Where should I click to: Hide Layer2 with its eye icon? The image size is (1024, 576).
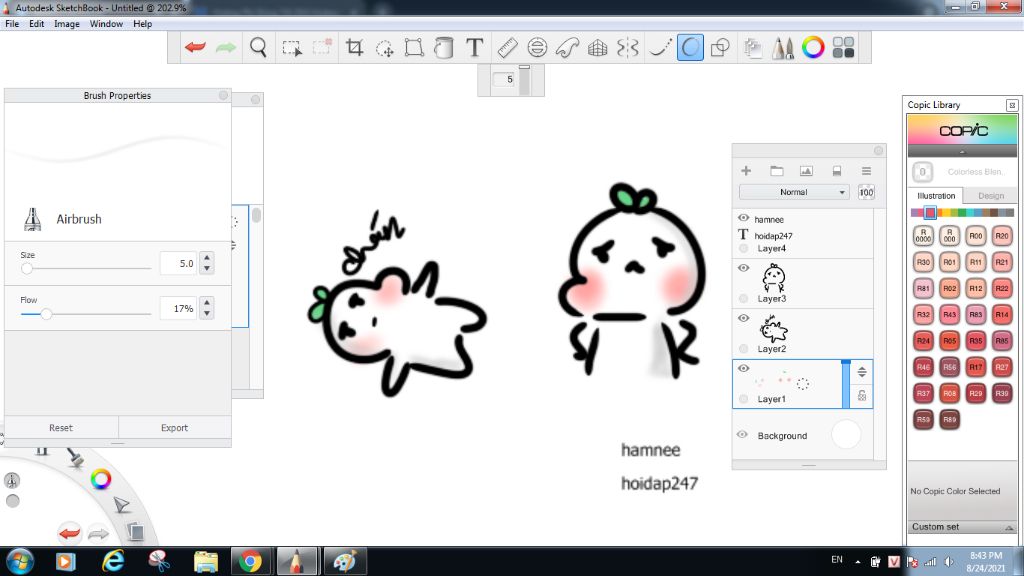(743, 318)
